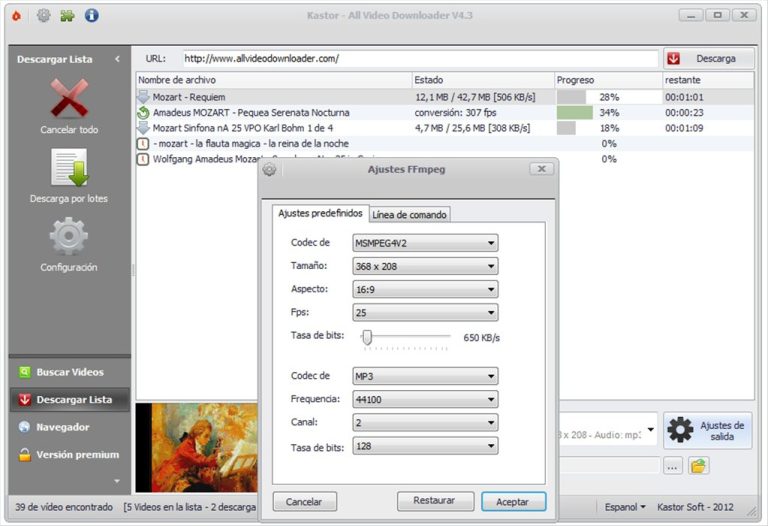This screenshot has height=526, width=768.
Task: Click the browse ... button
Action: click(x=672, y=467)
